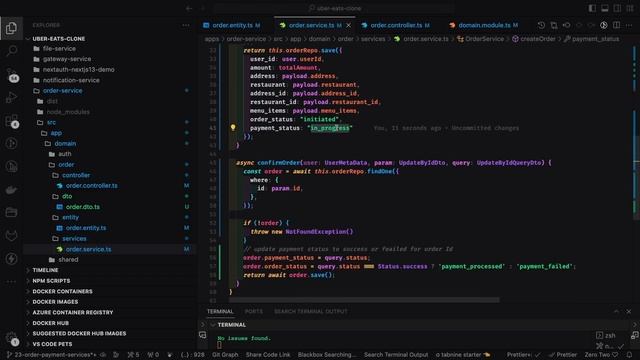Viewport: 640px width, 360px height.
Task: Switch to order.entity.ts tab
Action: (232, 25)
